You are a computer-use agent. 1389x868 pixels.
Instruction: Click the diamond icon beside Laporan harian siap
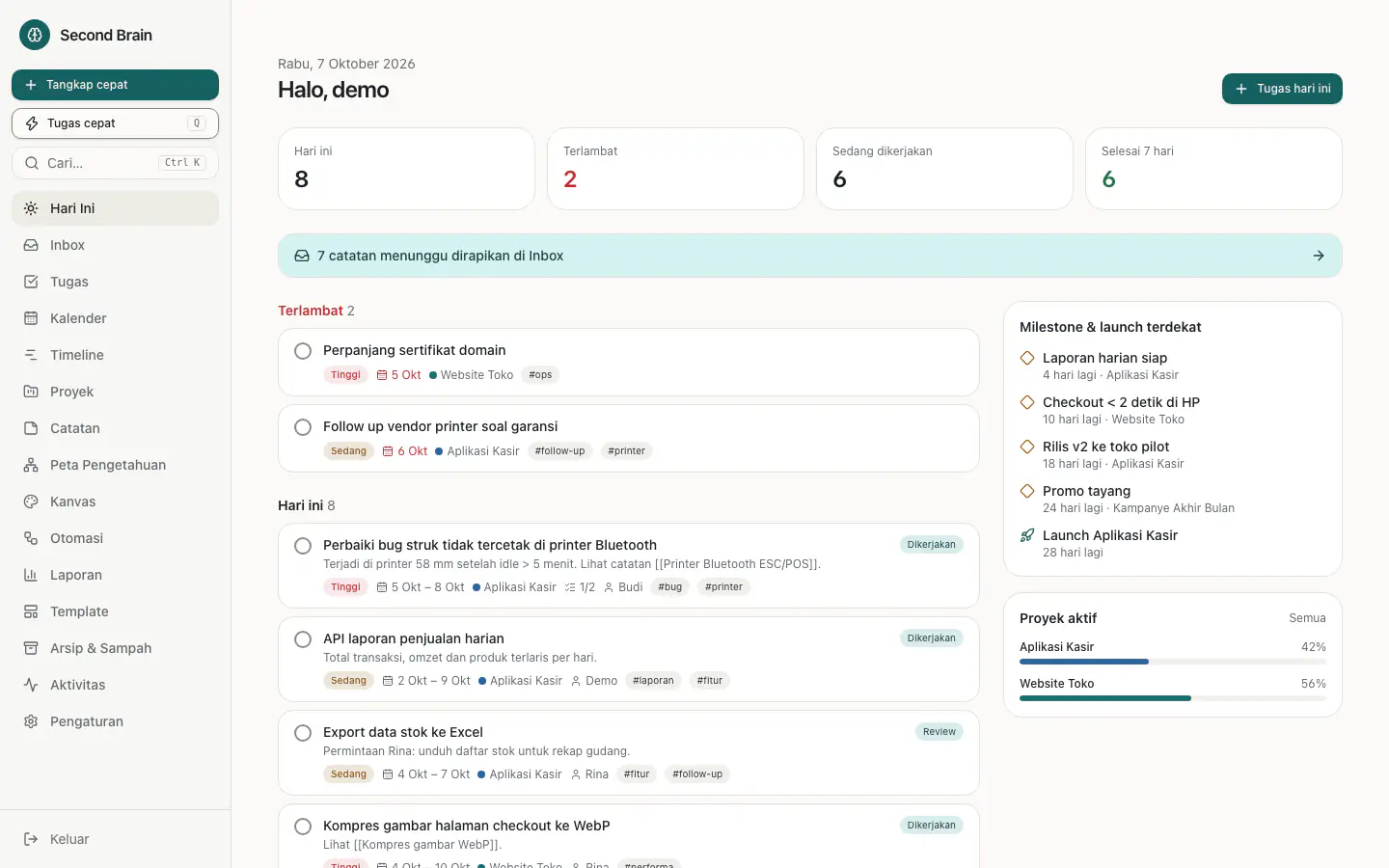click(1027, 358)
